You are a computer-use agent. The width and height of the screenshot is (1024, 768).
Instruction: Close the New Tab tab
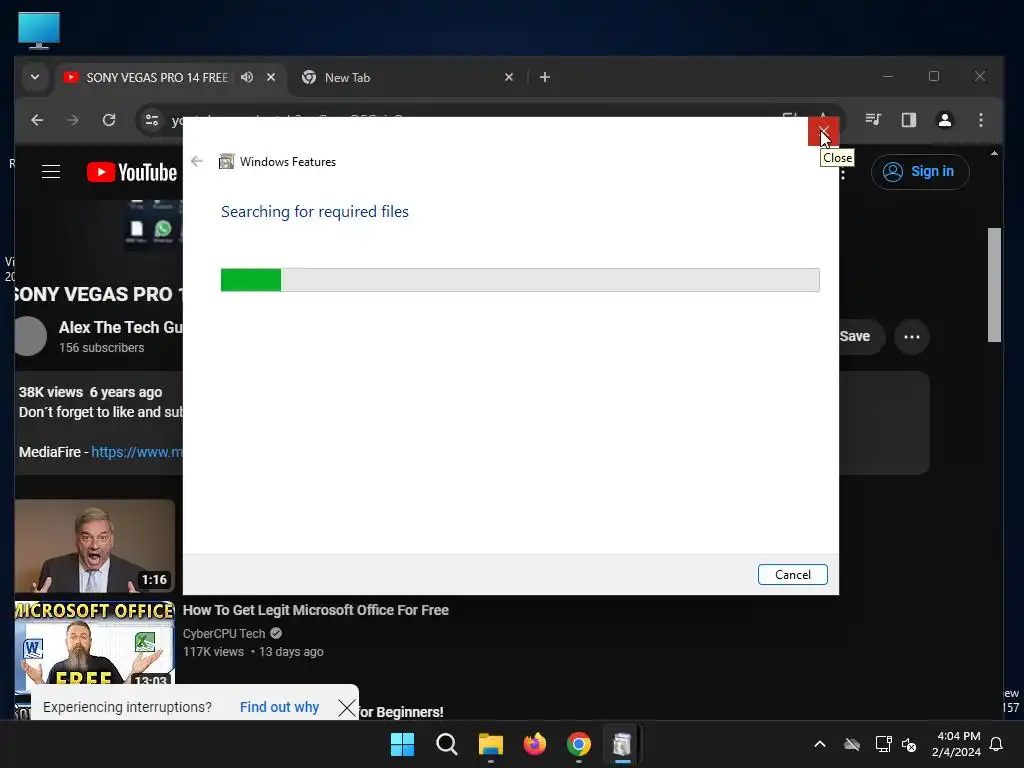(x=509, y=77)
